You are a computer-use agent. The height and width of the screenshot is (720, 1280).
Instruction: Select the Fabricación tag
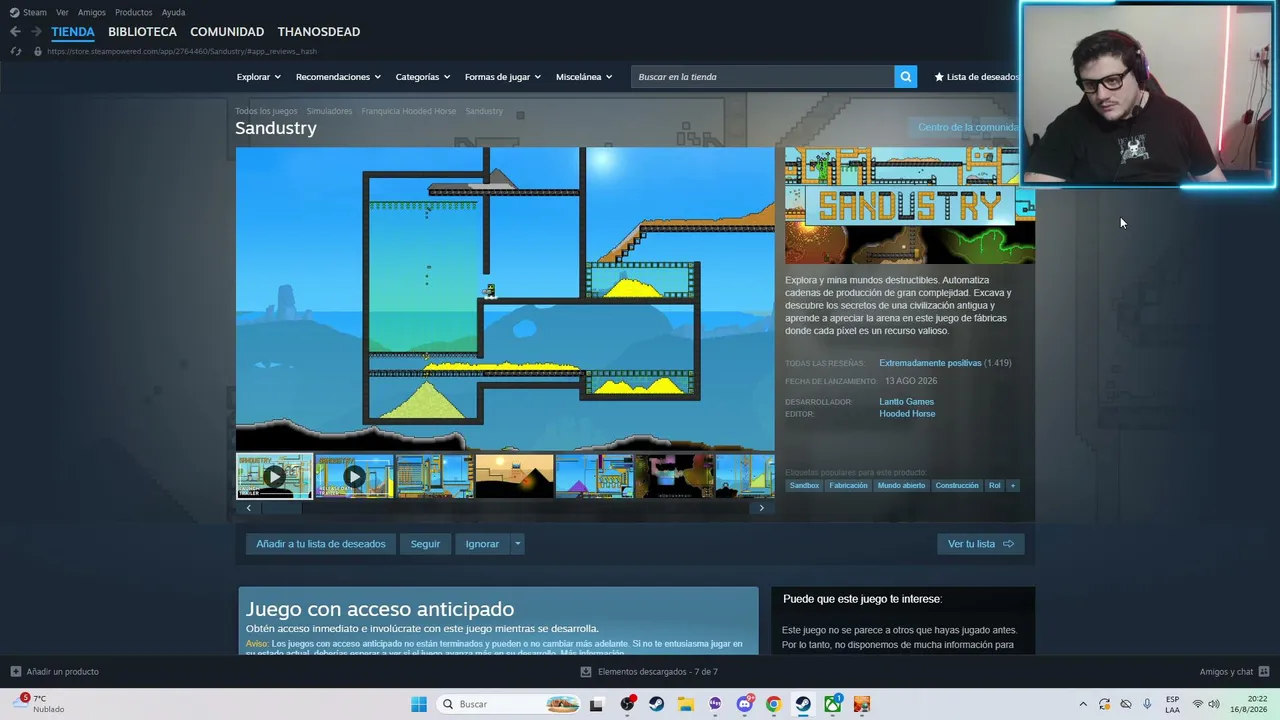tap(848, 486)
